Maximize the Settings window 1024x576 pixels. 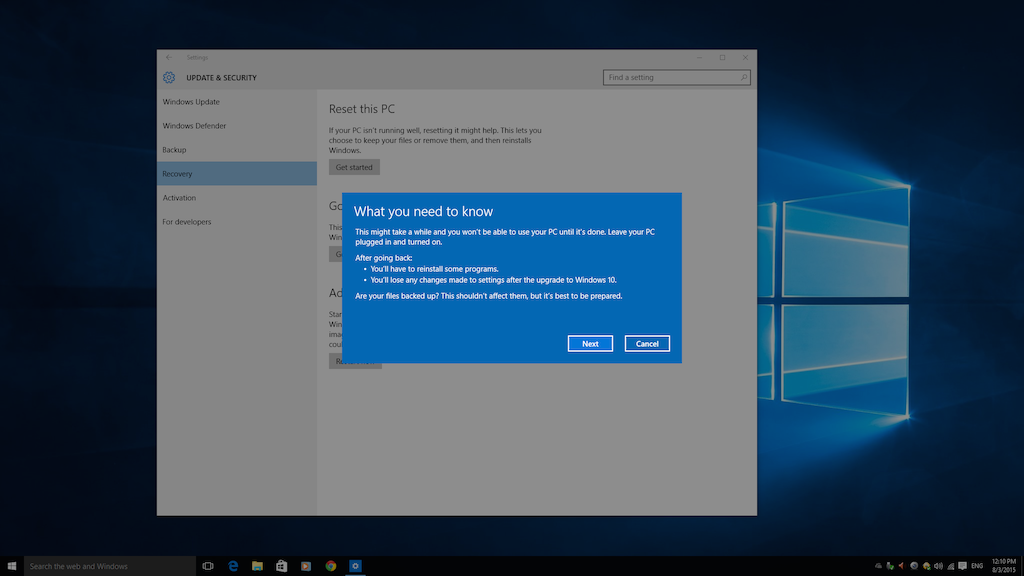pos(722,57)
